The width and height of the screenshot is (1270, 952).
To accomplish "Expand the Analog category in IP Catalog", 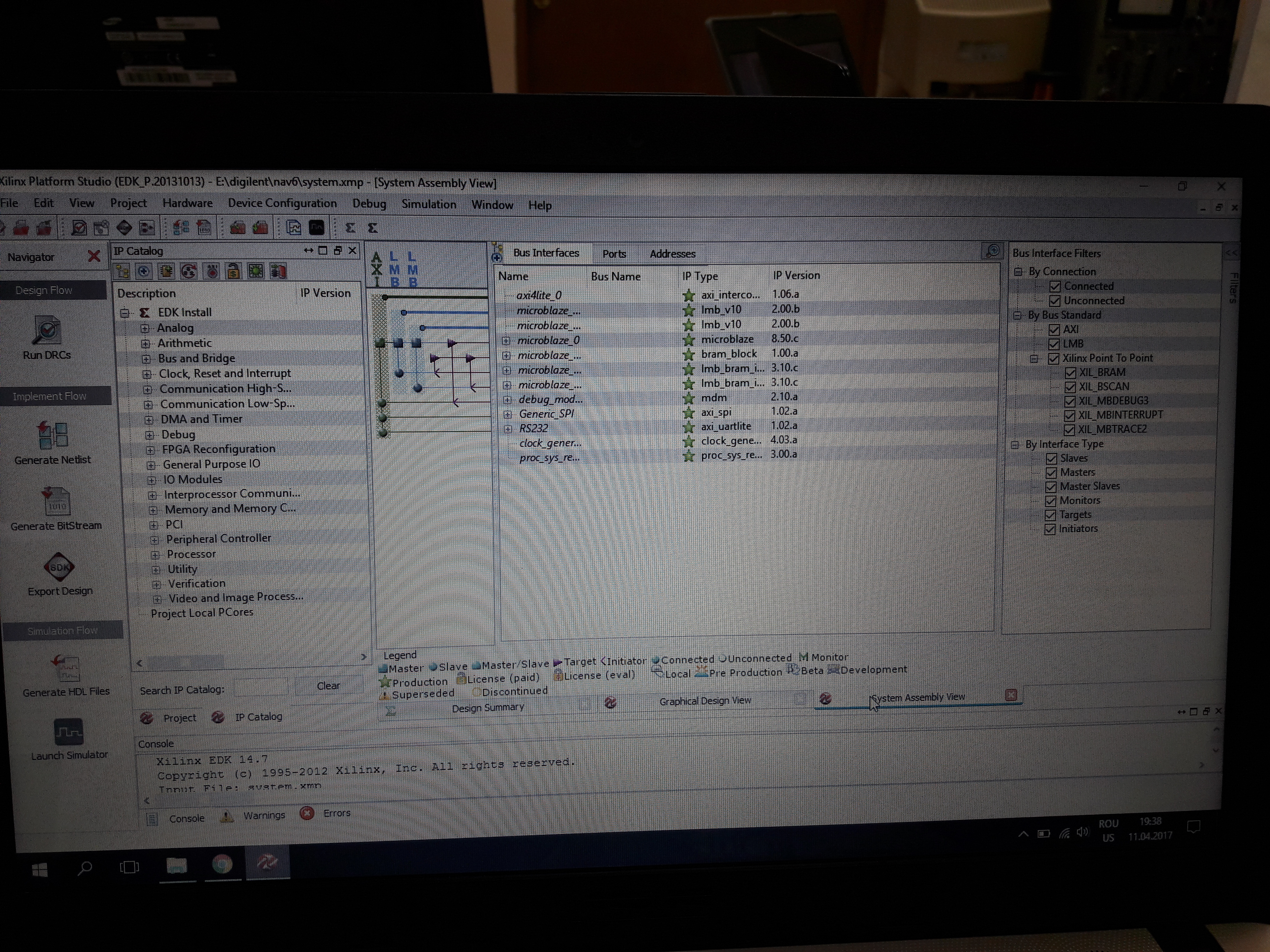I will [145, 328].
